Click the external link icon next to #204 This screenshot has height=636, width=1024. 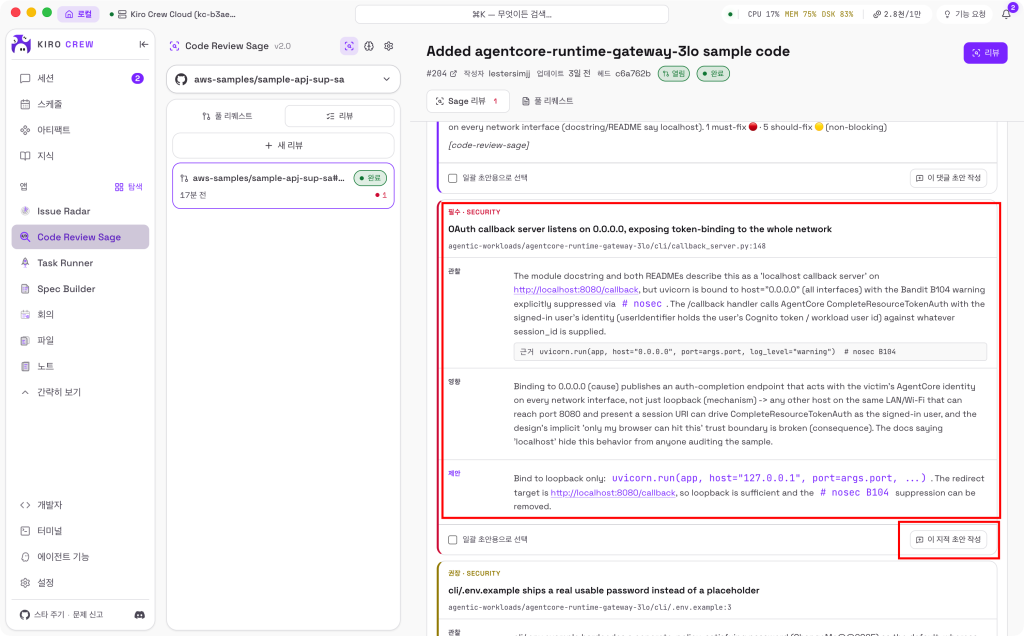pyautogui.click(x=453, y=74)
